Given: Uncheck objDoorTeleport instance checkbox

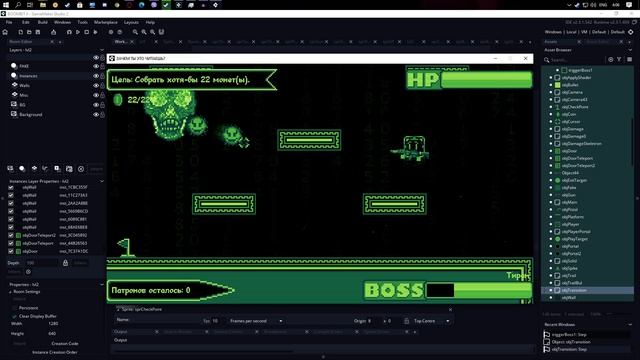Looking at the screenshot, I should tap(11, 243).
